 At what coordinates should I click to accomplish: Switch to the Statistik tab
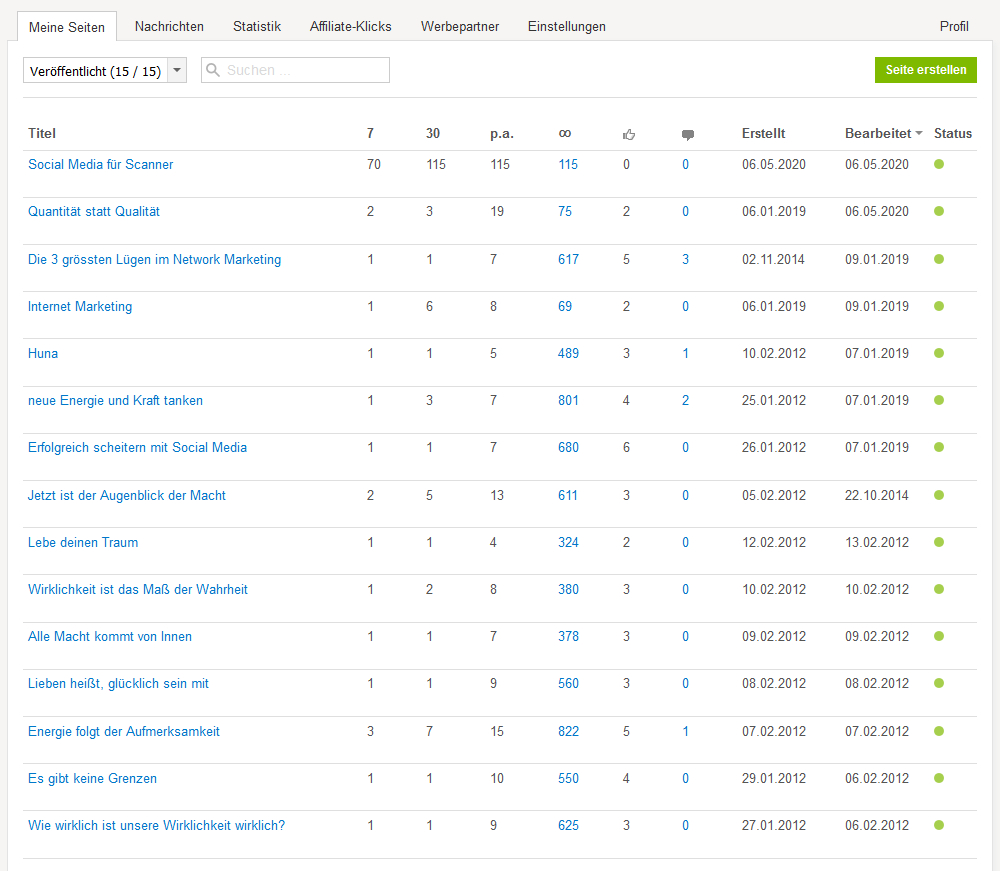coord(257,27)
